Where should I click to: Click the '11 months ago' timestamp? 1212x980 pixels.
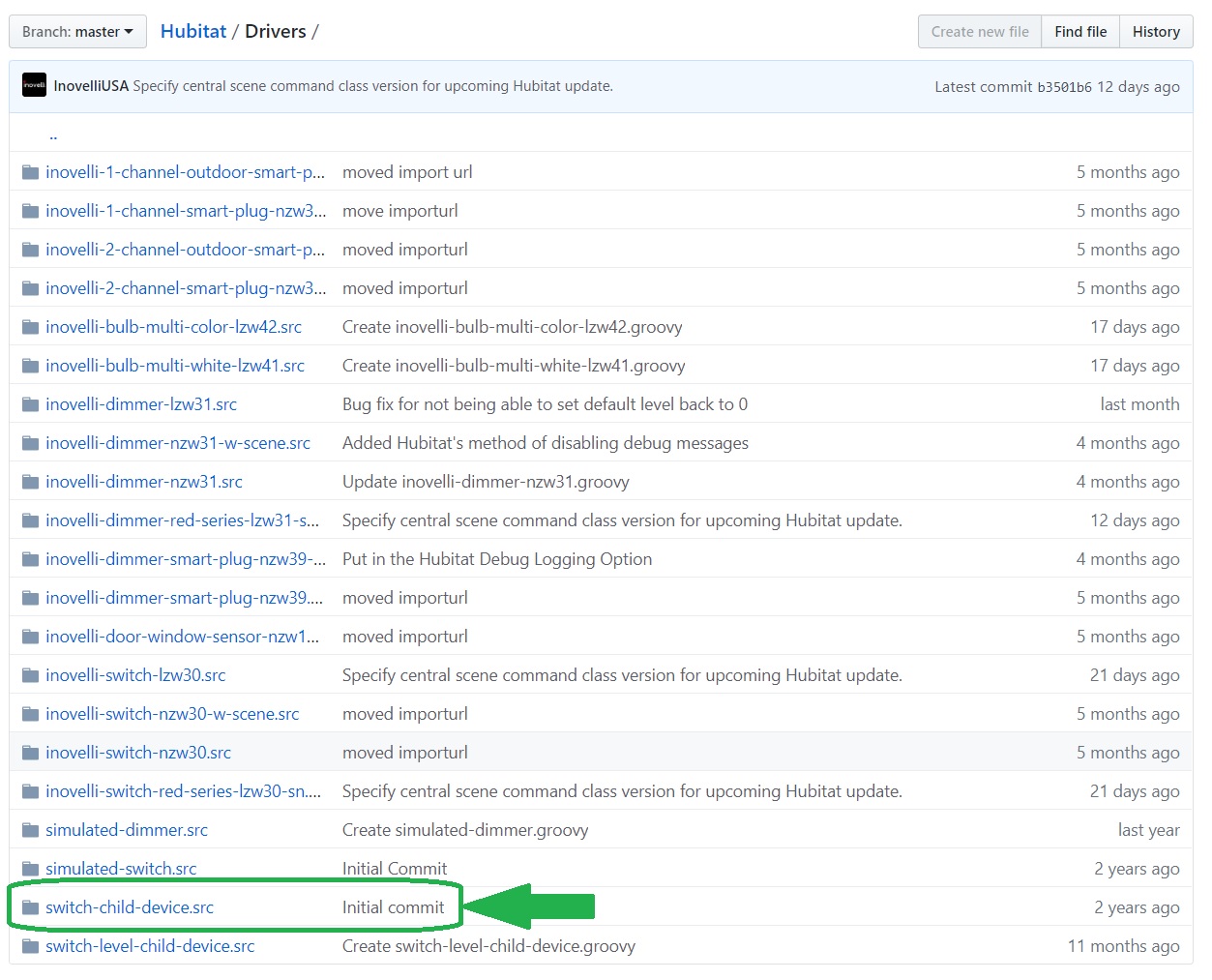tap(1124, 946)
